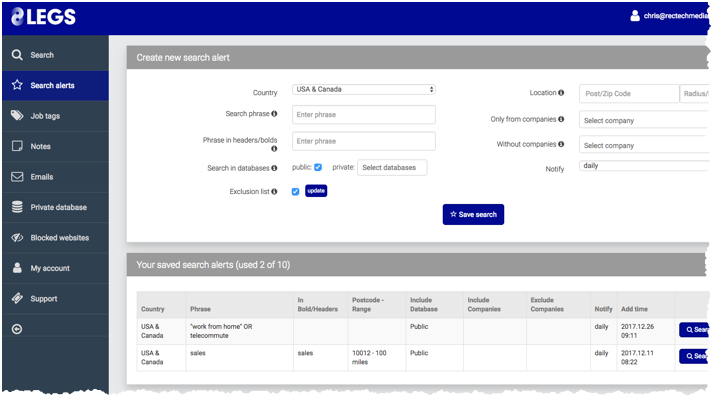Click the Emails envelope icon
The height and width of the screenshot is (397, 713).
pos(17,176)
